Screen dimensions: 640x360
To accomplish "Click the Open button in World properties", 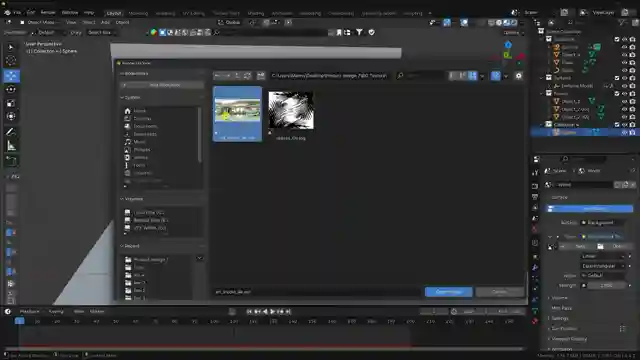I will tap(616, 246).
